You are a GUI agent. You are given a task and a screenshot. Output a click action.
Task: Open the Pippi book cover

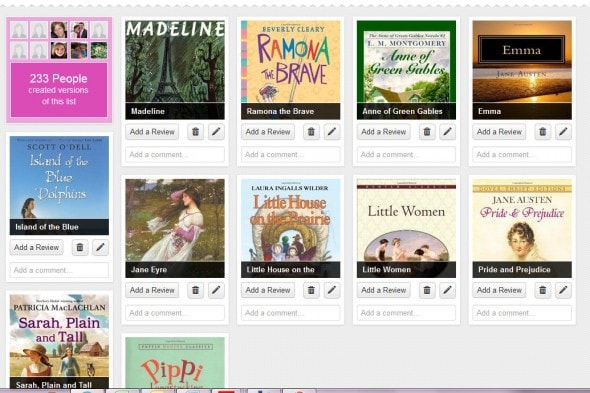pos(175,363)
